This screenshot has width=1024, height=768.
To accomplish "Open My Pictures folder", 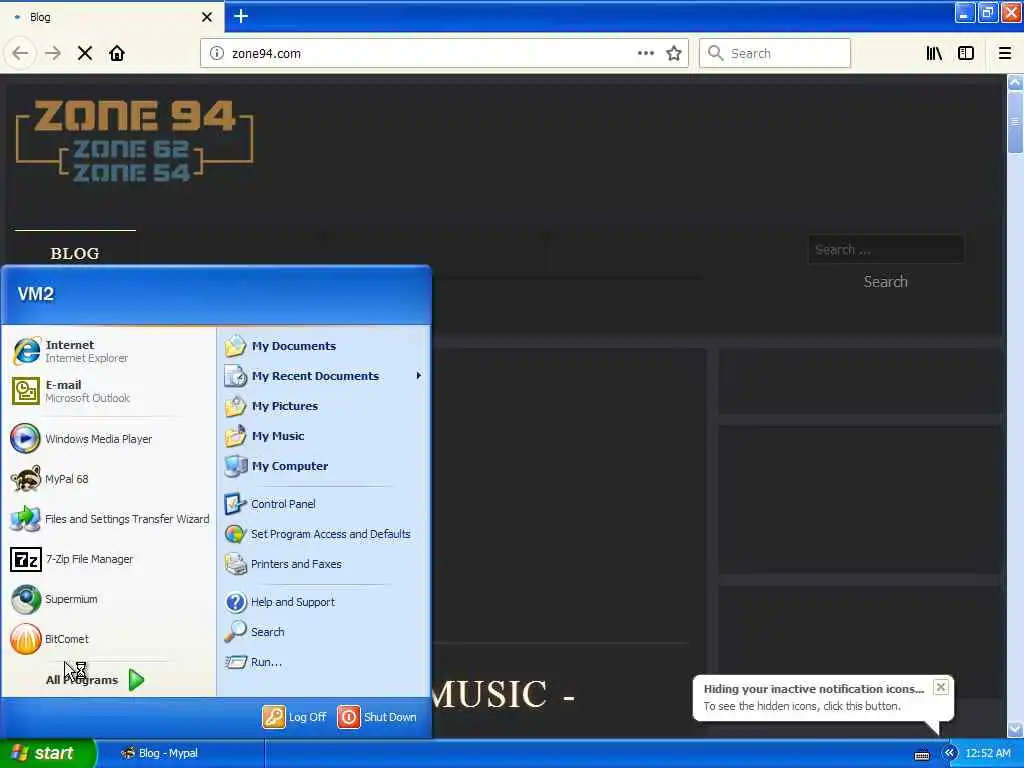I will point(271,406).
